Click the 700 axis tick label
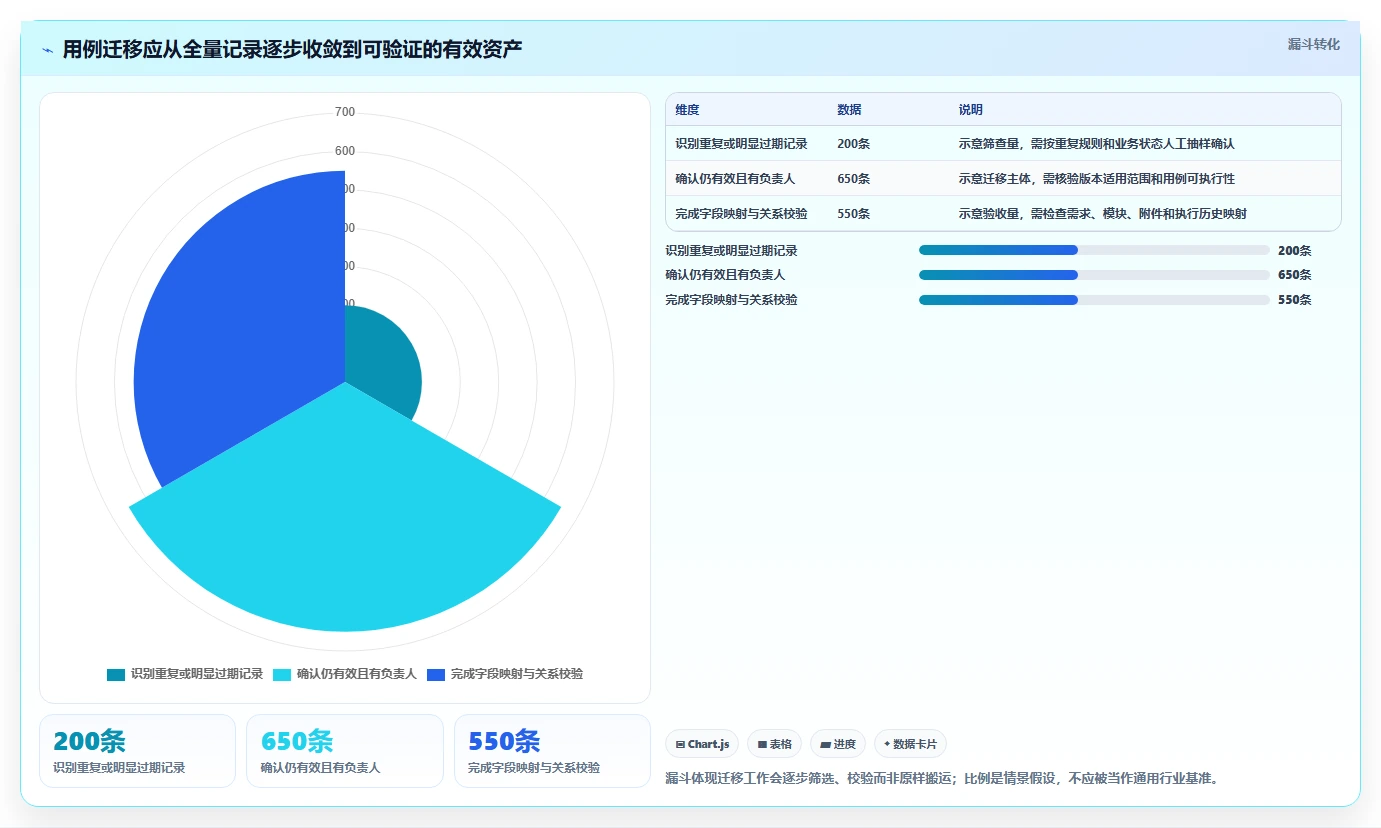 (x=345, y=112)
